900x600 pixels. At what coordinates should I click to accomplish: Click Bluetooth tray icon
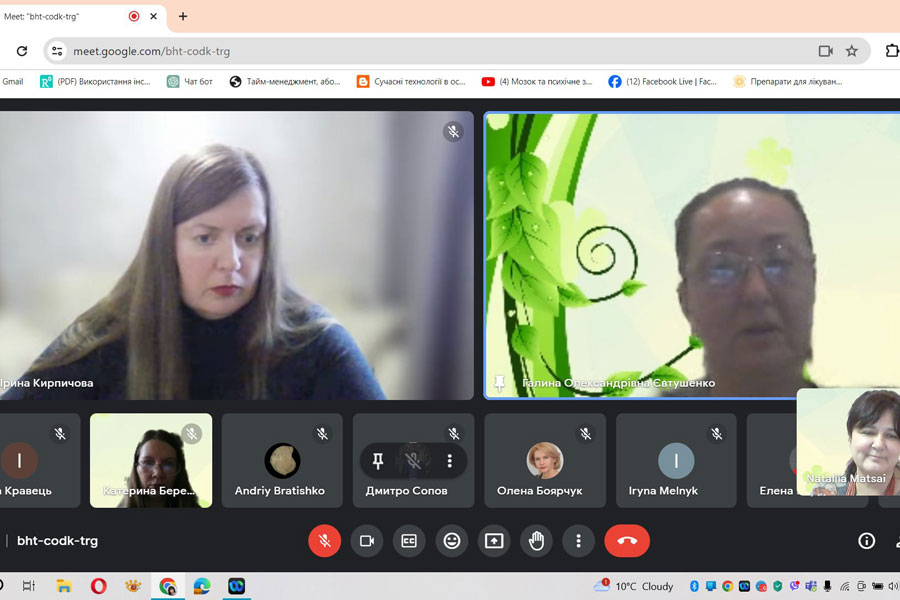pos(694,586)
